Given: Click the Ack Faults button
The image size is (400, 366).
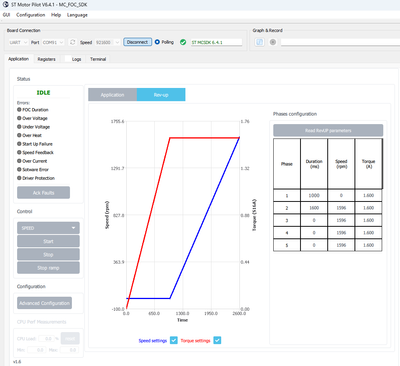Looking at the screenshot, I should 43,193.
